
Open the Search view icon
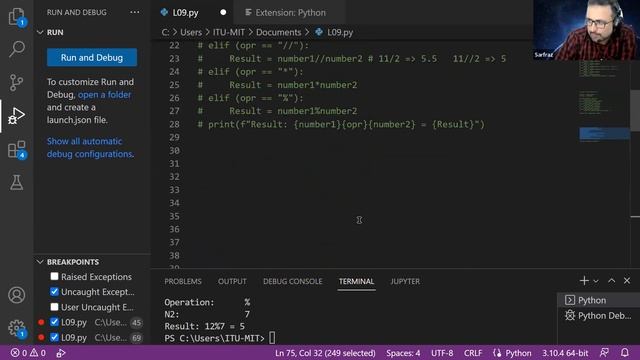tap(16, 49)
